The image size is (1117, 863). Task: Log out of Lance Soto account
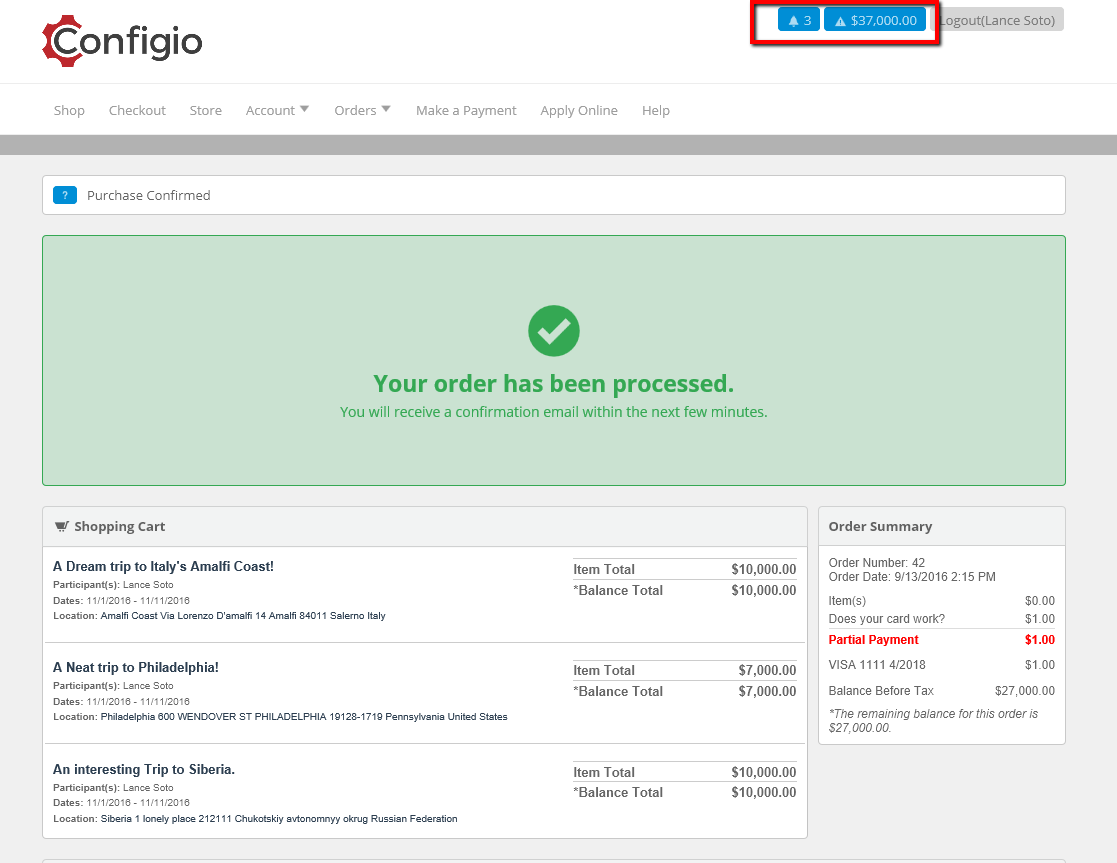[997, 20]
